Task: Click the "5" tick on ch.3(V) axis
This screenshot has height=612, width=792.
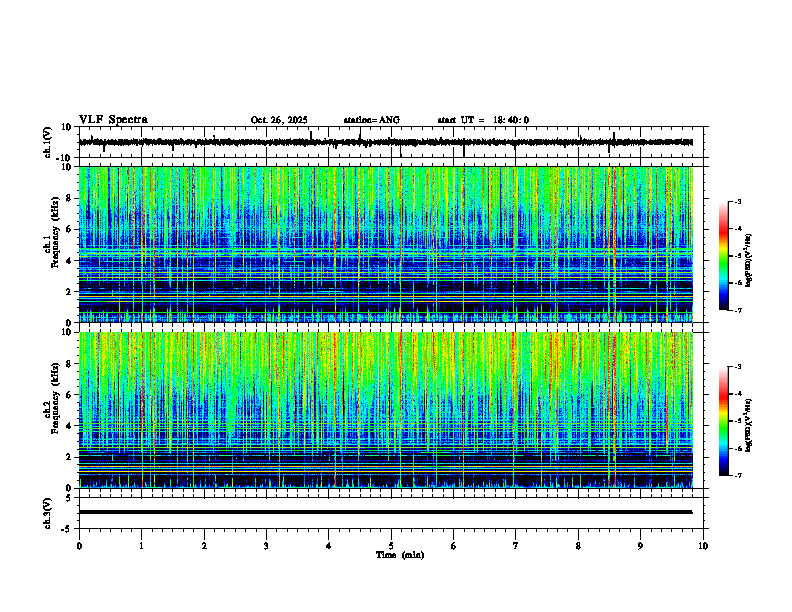Action: tap(69, 498)
